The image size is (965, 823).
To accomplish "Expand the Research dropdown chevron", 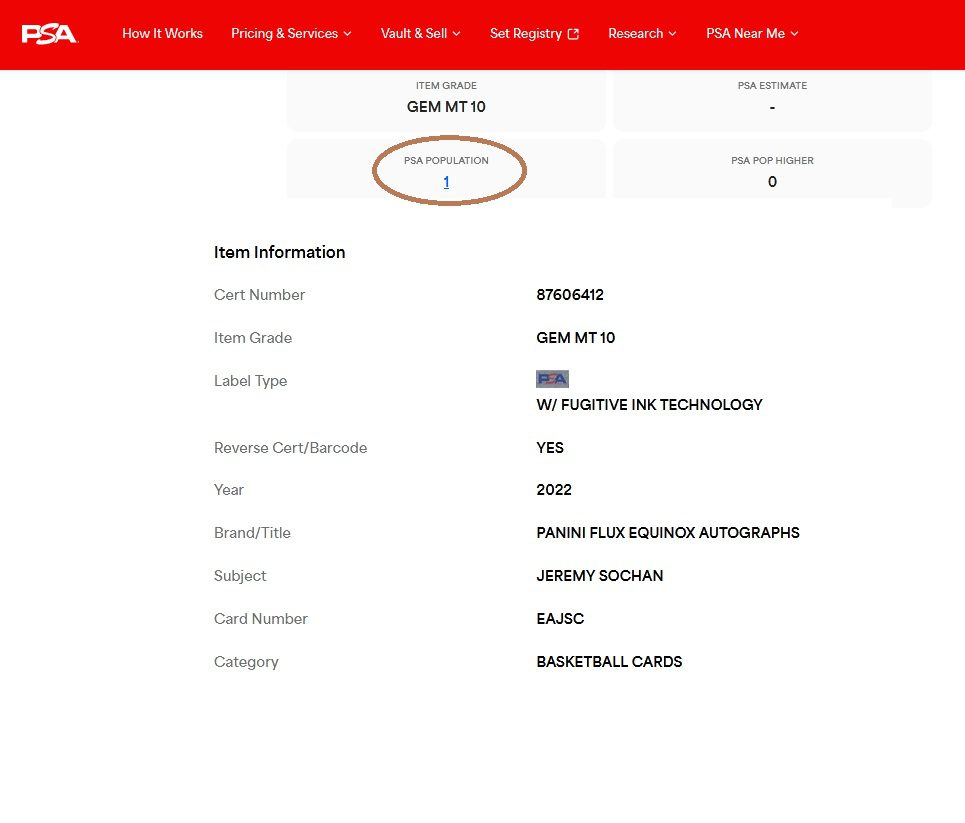I will point(673,34).
